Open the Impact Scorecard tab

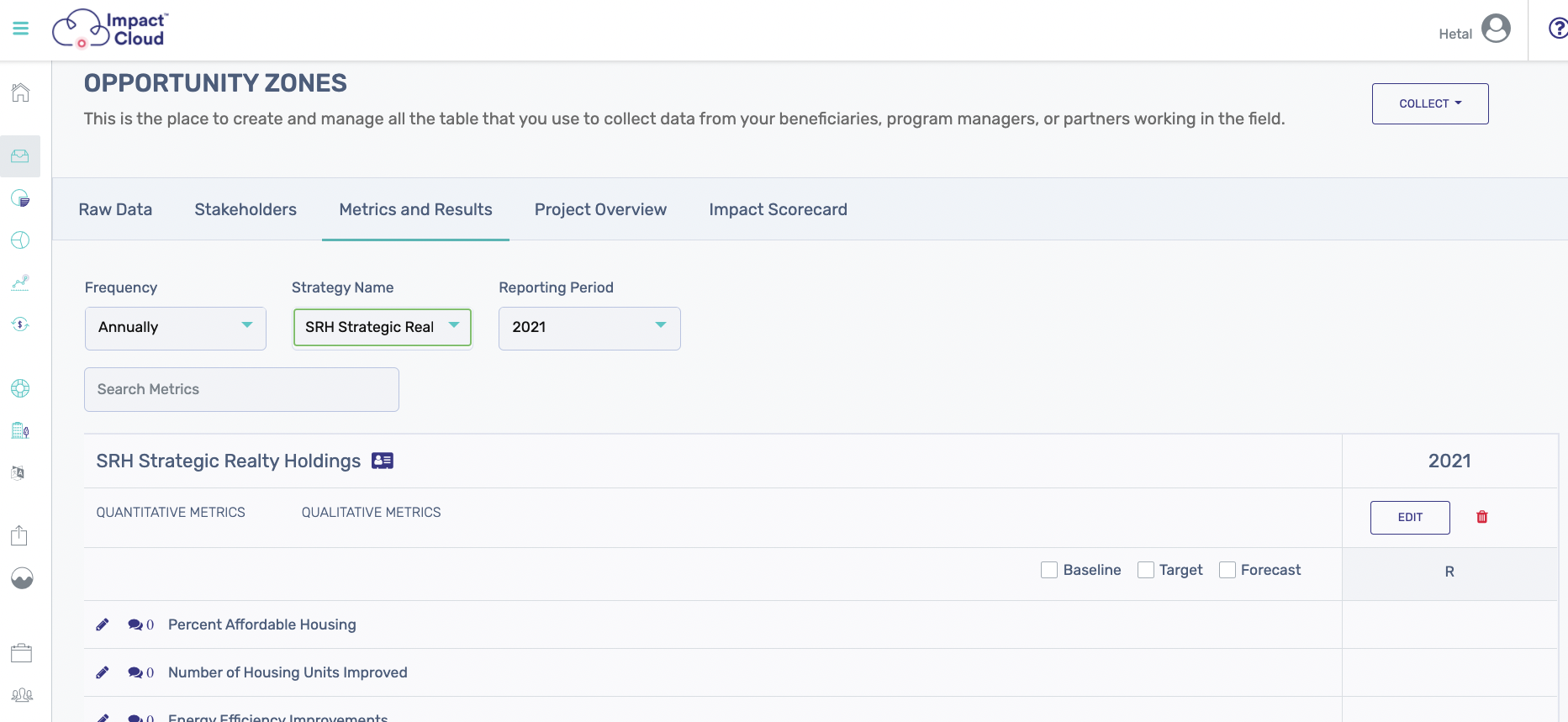click(778, 209)
